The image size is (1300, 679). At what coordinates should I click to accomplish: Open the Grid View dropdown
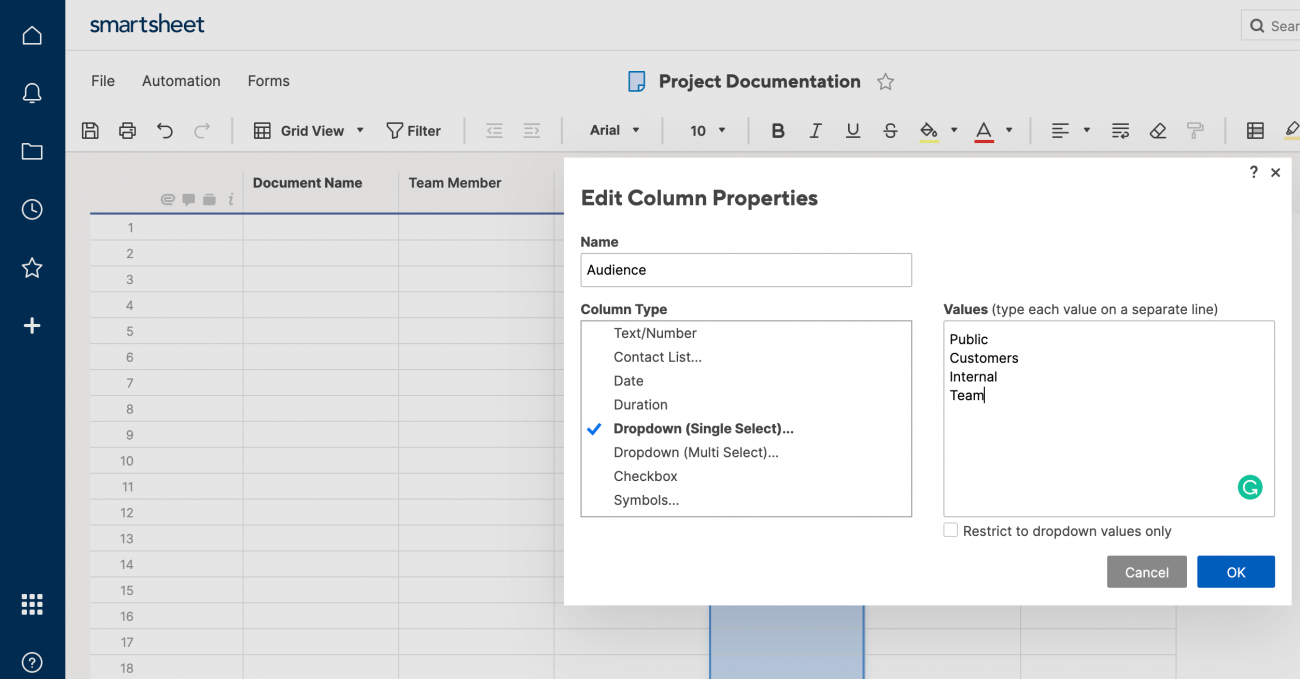click(x=358, y=130)
